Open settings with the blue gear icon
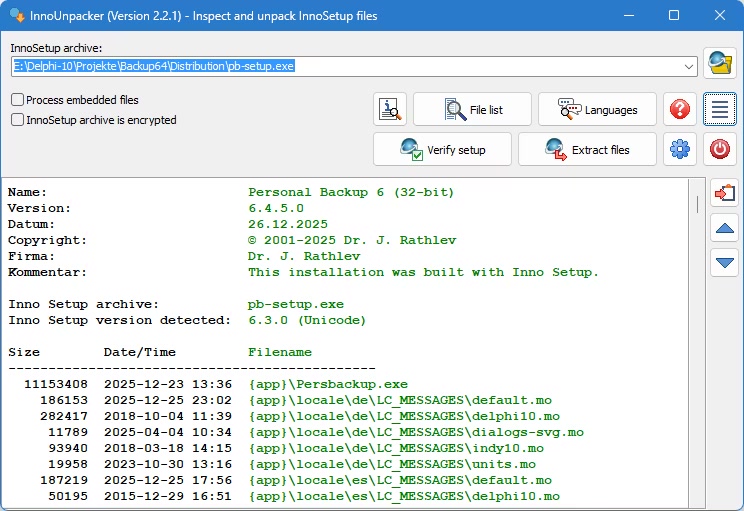This screenshot has width=744, height=511. point(681,149)
